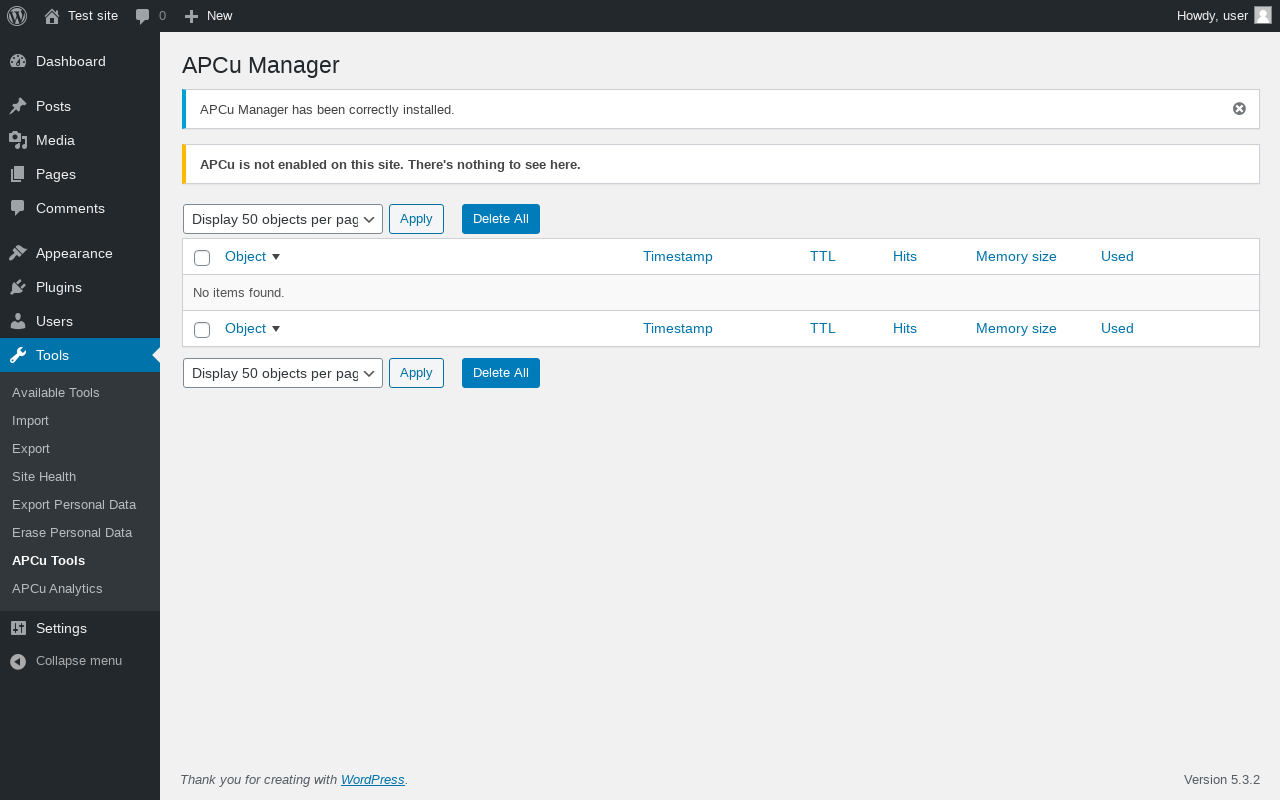The width and height of the screenshot is (1280, 800).
Task: Sort by Used in the table header
Action: (1117, 256)
